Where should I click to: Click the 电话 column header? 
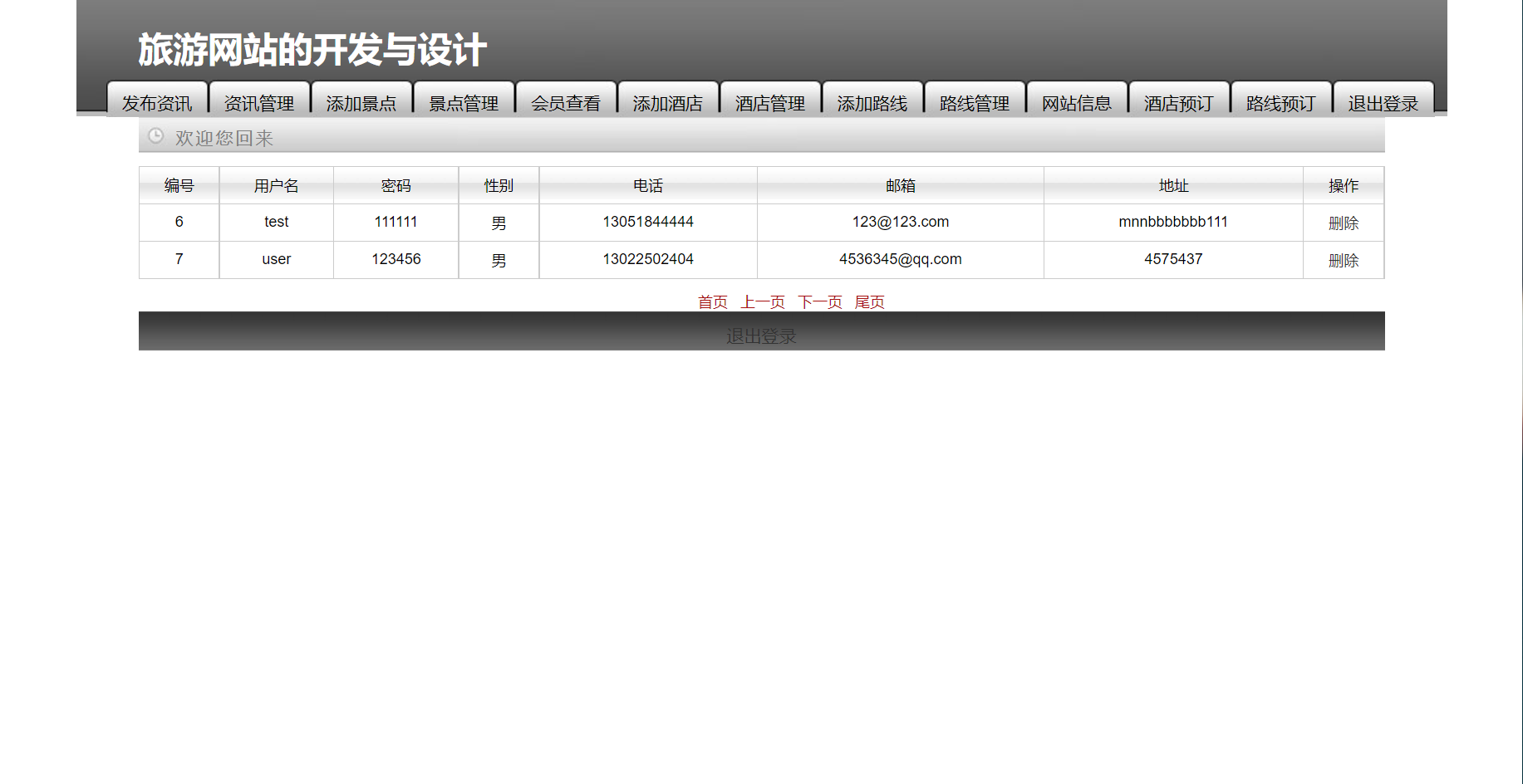(648, 186)
